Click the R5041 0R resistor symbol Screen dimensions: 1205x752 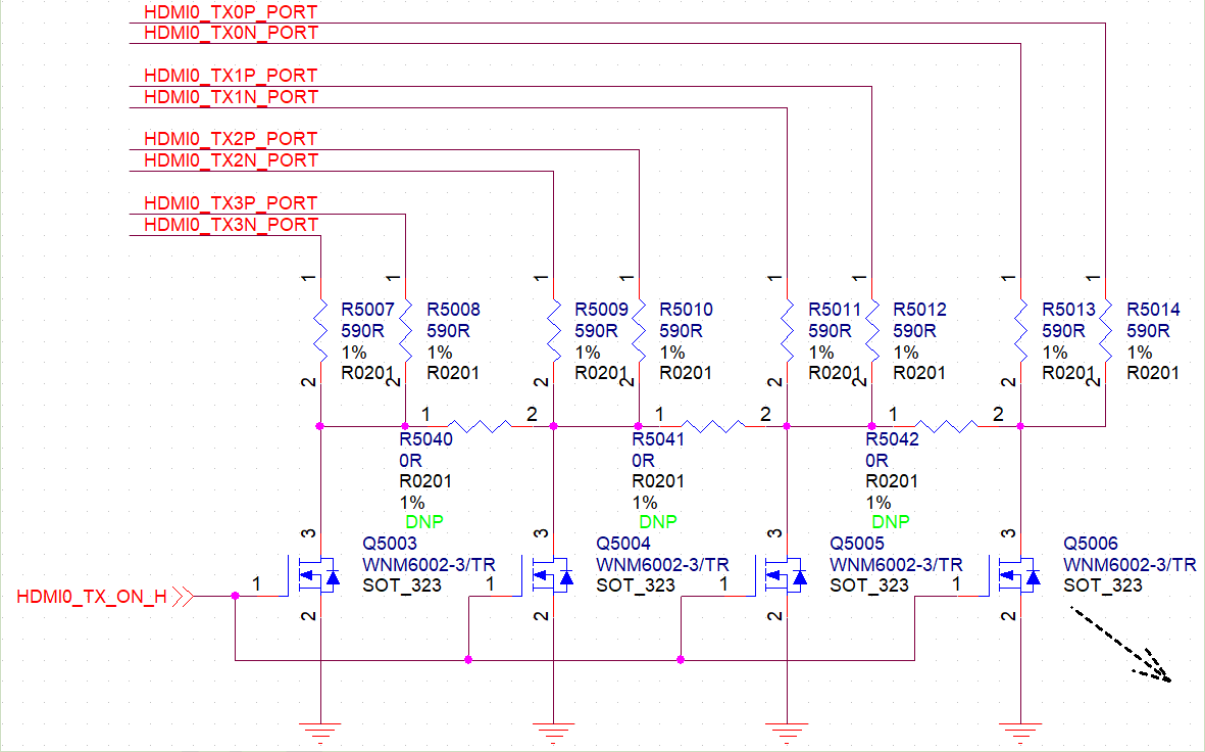[x=711, y=426]
